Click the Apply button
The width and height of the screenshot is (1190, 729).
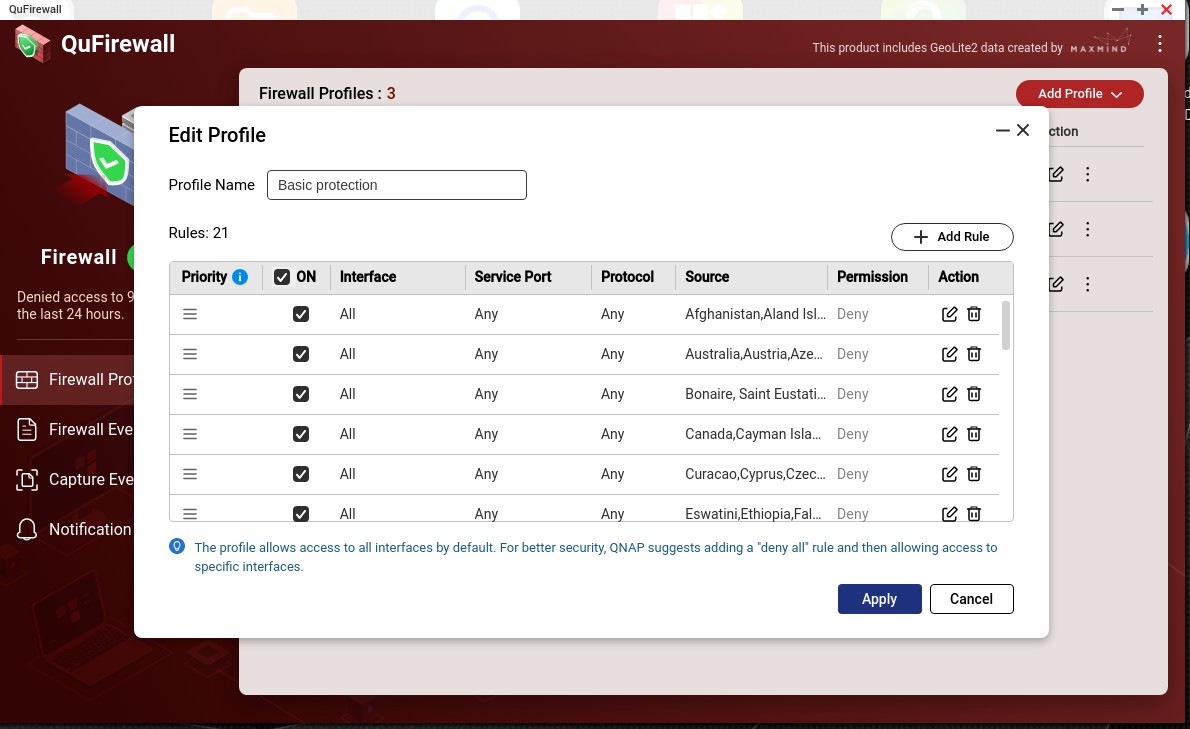(x=879, y=599)
